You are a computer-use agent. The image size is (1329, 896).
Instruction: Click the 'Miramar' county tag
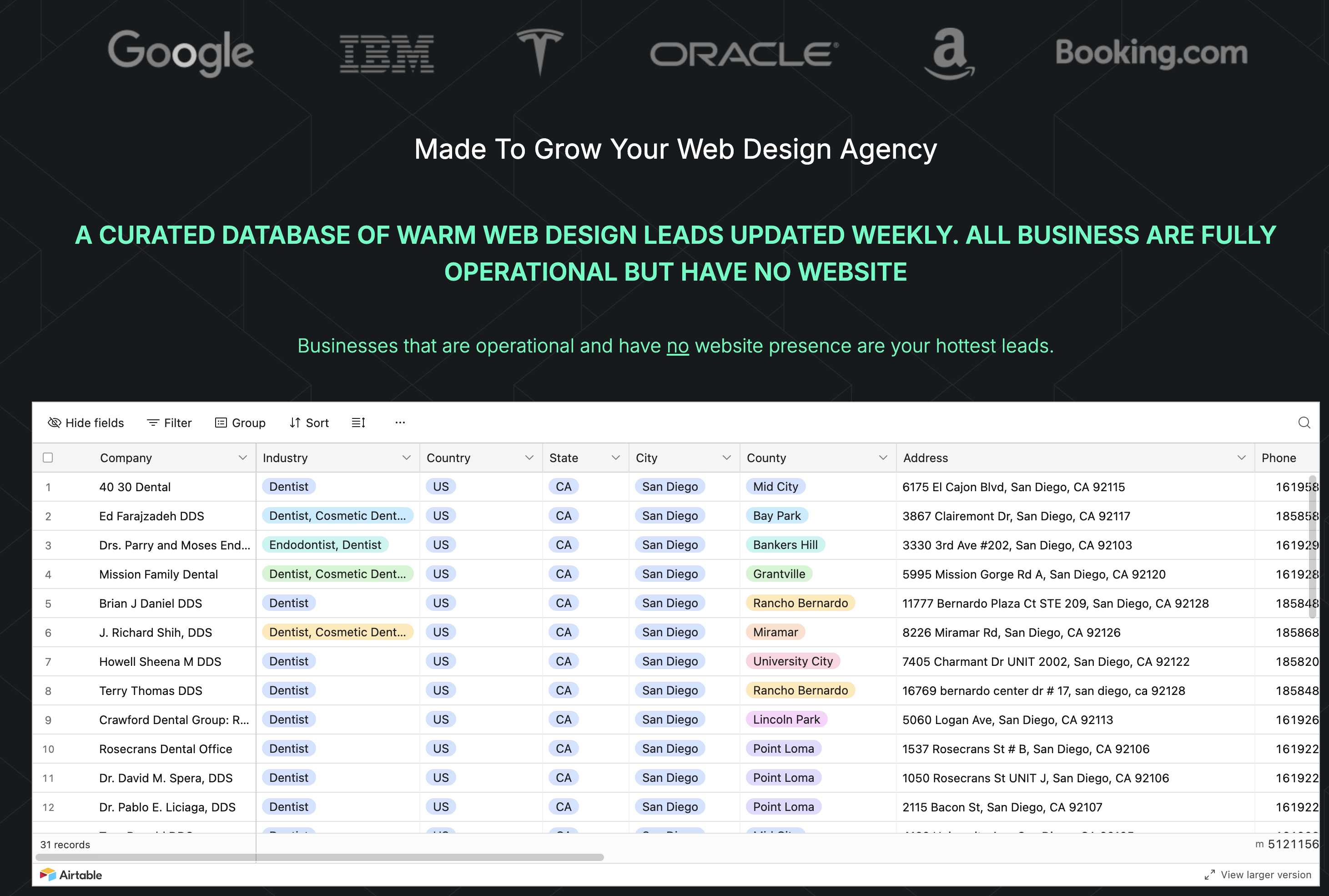(x=775, y=632)
